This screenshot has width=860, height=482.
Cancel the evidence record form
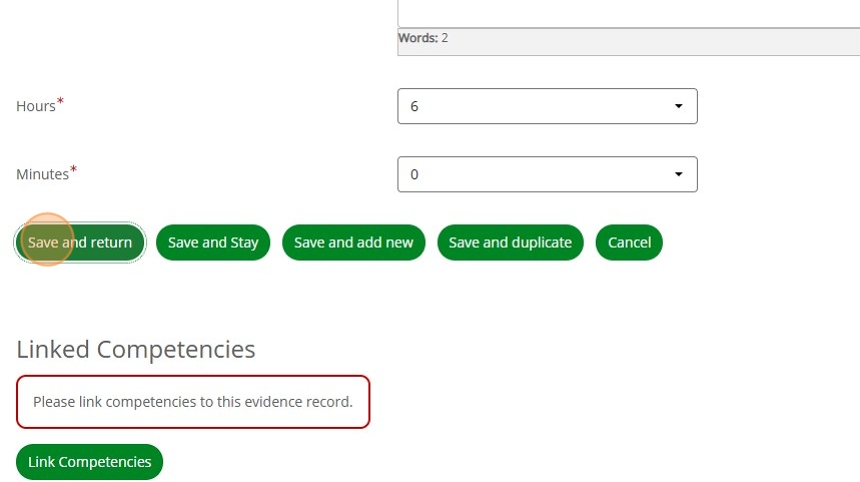[x=629, y=242]
